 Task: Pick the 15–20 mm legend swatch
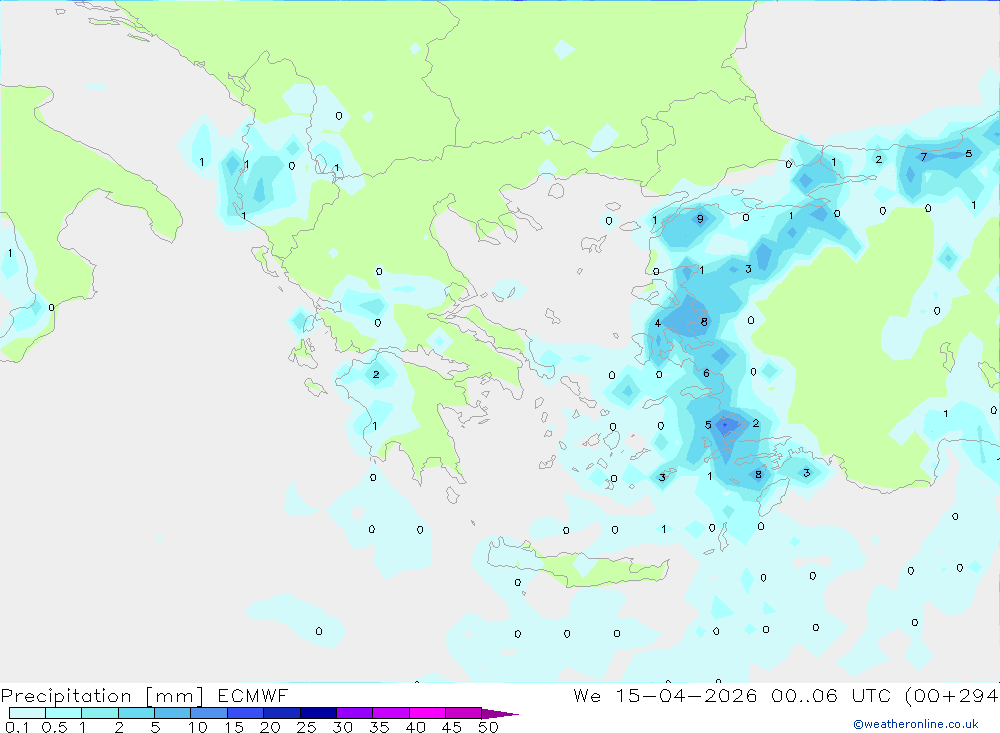tap(245, 713)
